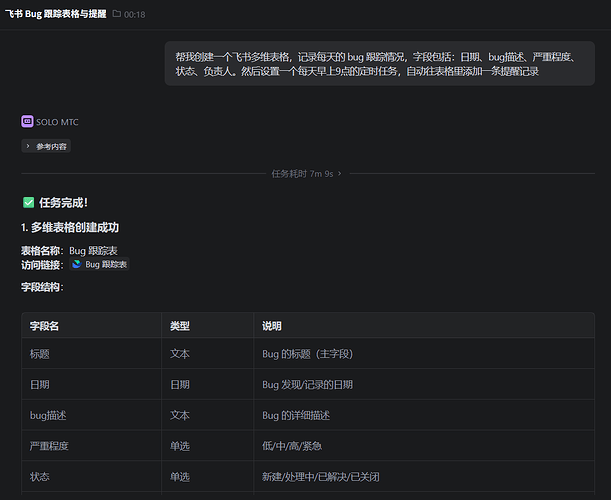Click the 任务完成! heading
611x500 pixels.
(64, 203)
